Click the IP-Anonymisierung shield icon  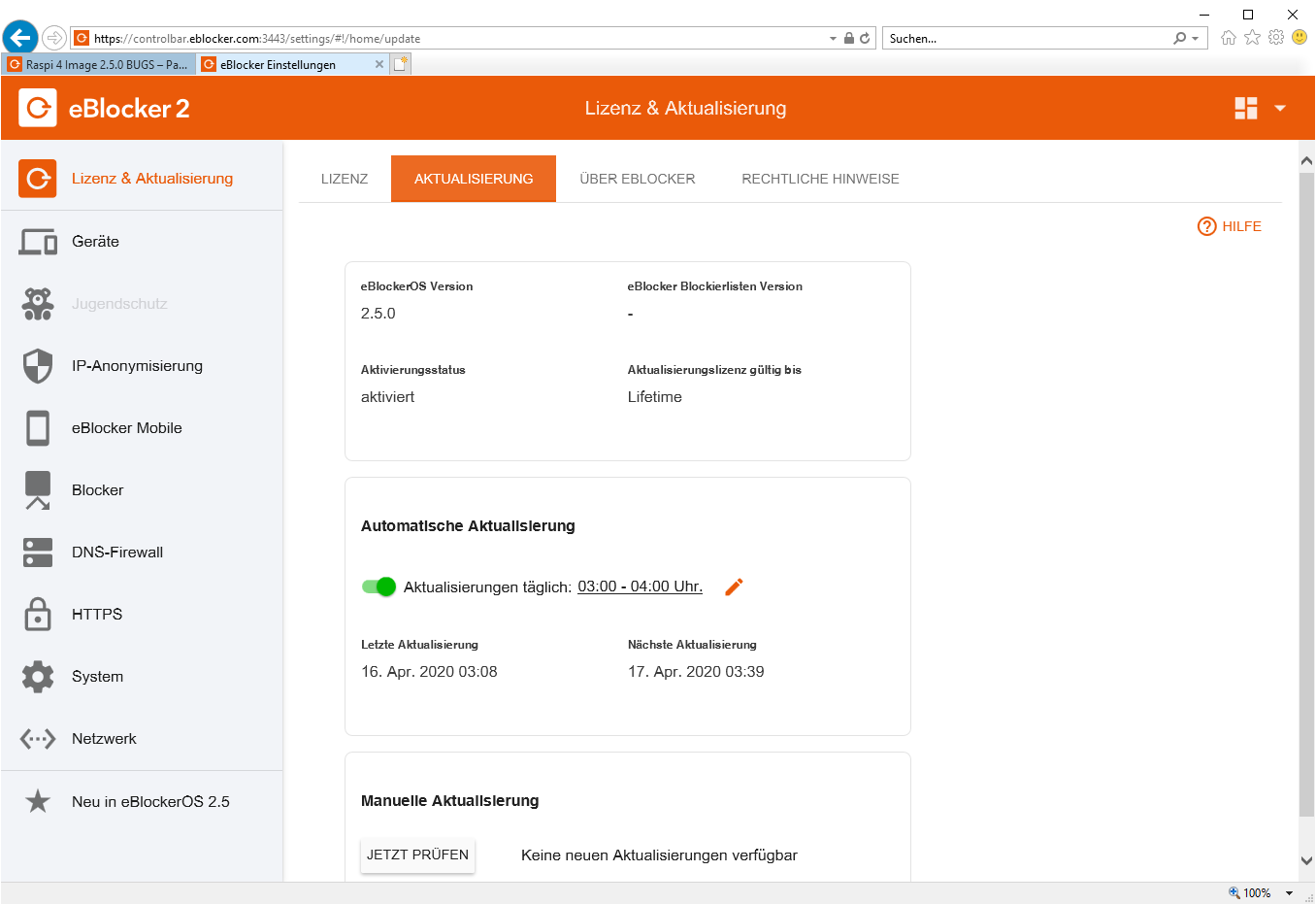click(38, 366)
